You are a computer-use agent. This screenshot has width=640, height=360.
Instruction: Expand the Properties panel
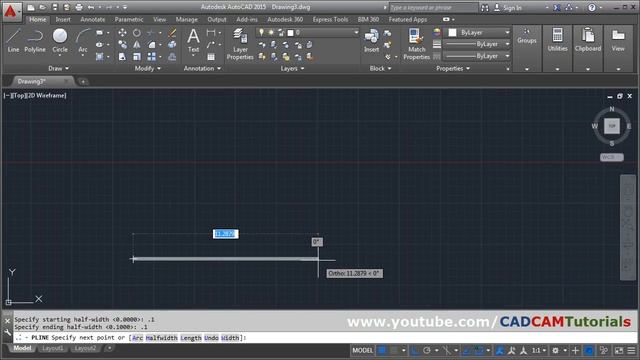[x=453, y=69]
